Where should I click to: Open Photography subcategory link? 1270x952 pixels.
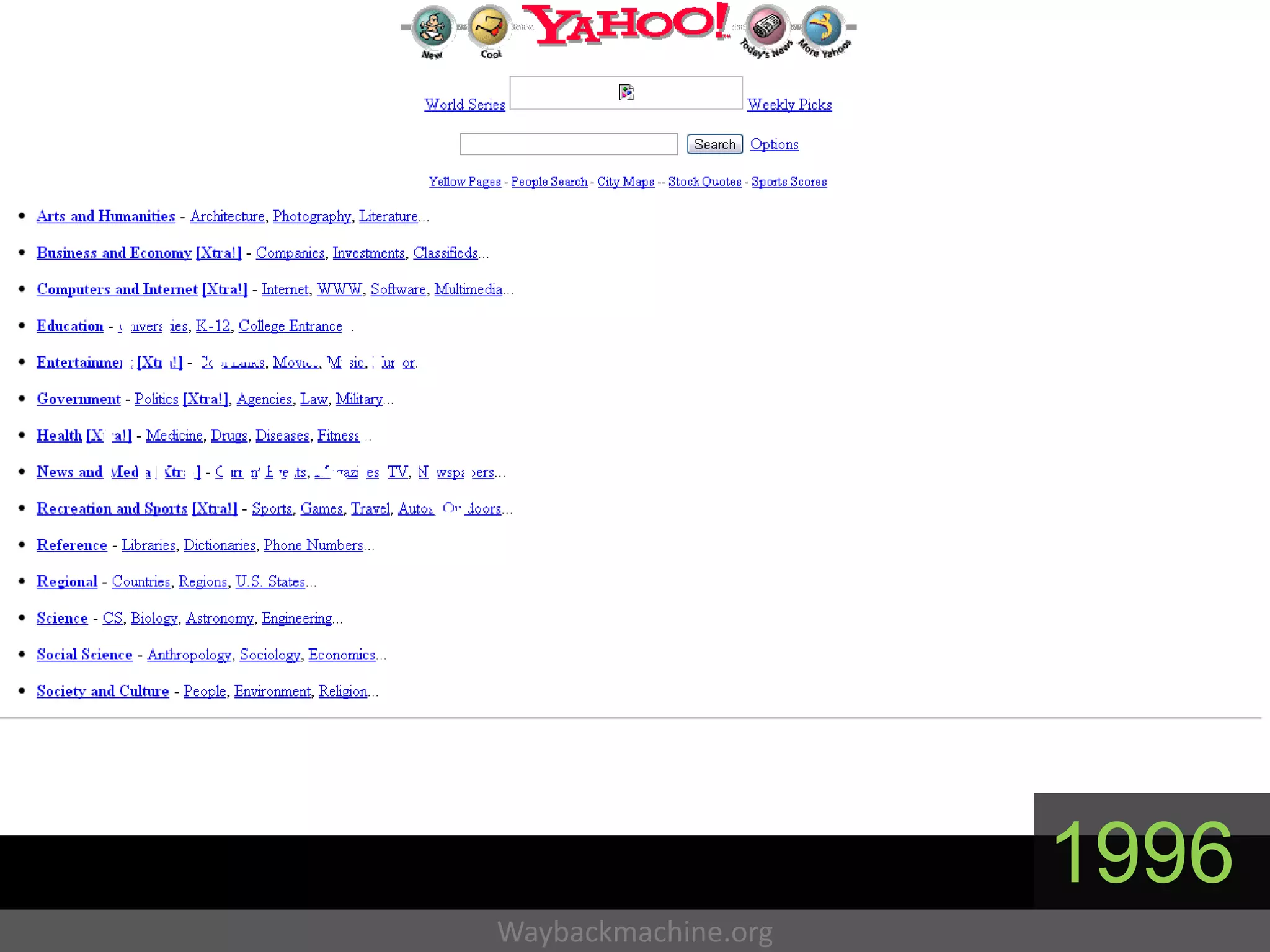(312, 216)
